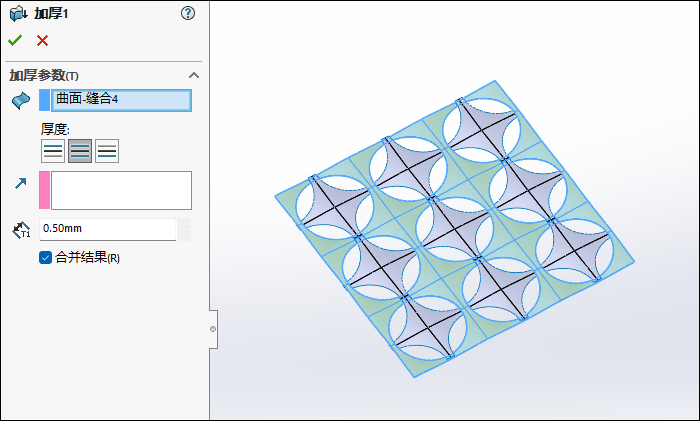Cancel the thicken feature with red X
The width and height of the screenshot is (700, 421).
tap(42, 41)
